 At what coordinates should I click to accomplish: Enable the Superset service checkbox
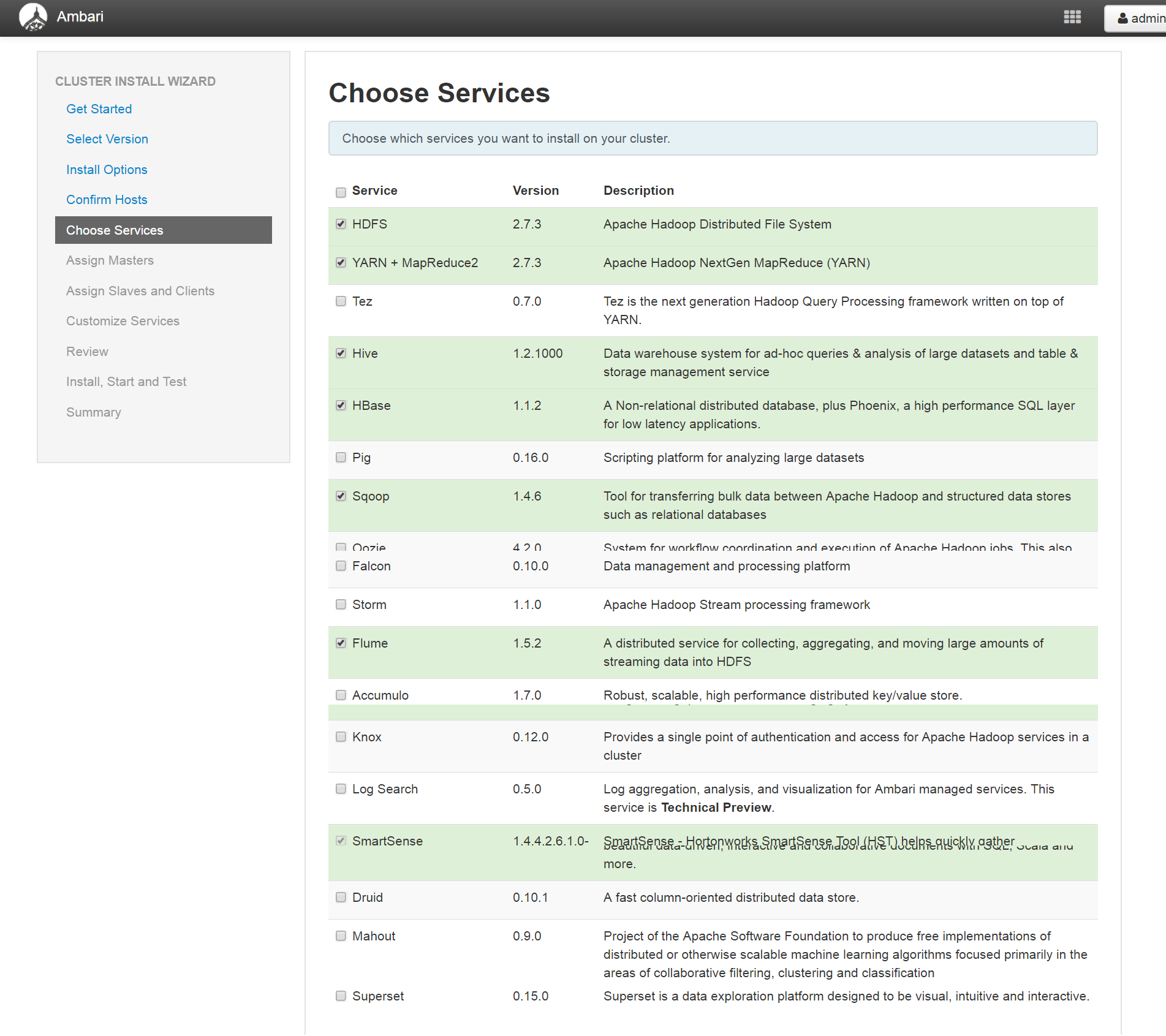pos(341,996)
